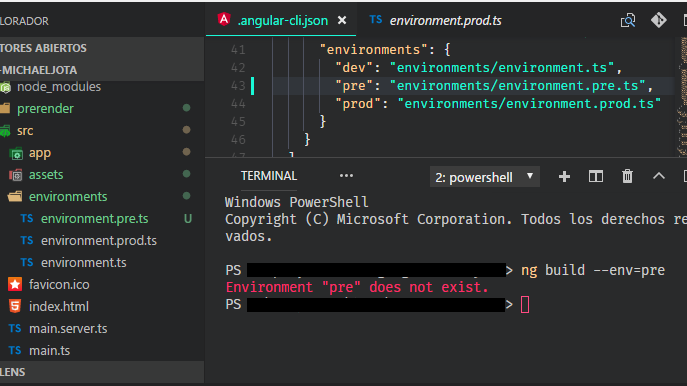Image resolution: width=687 pixels, height=386 pixels.
Task: Open the environment.prod.ts editor tab
Action: 445,21
